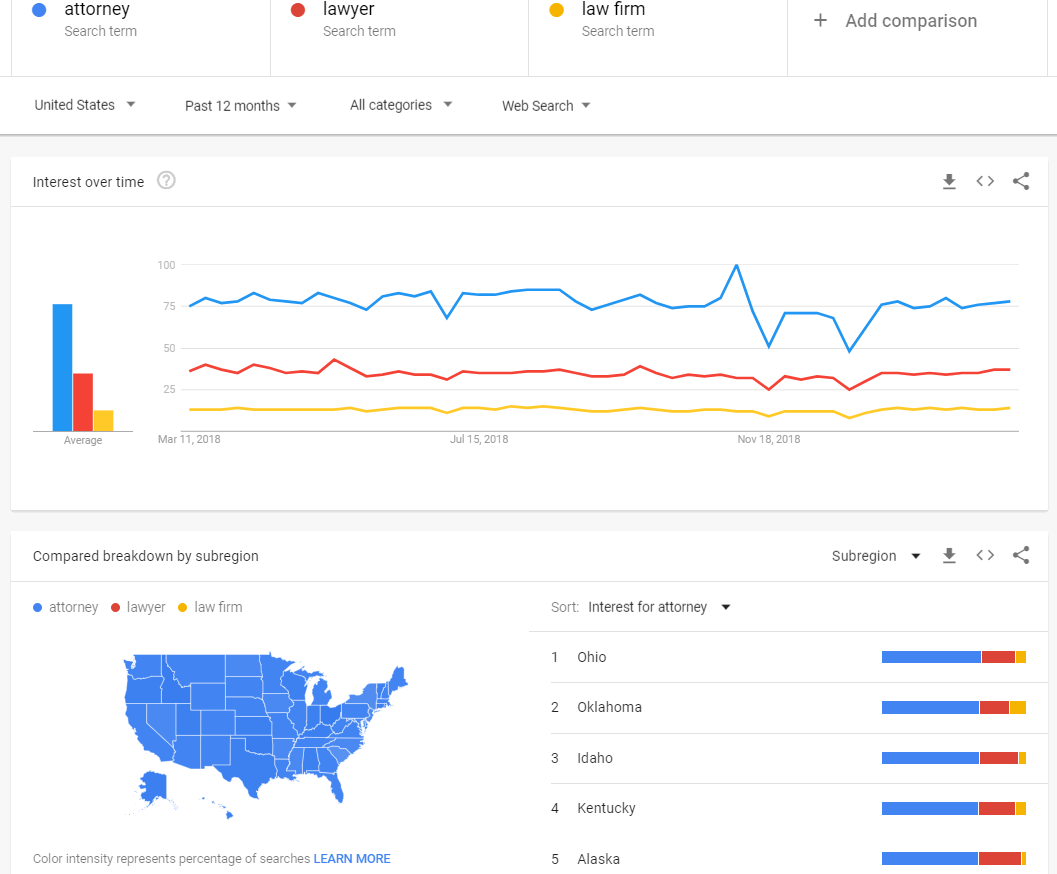Follow the LEARN MORE link
This screenshot has height=874, width=1057.
point(352,859)
